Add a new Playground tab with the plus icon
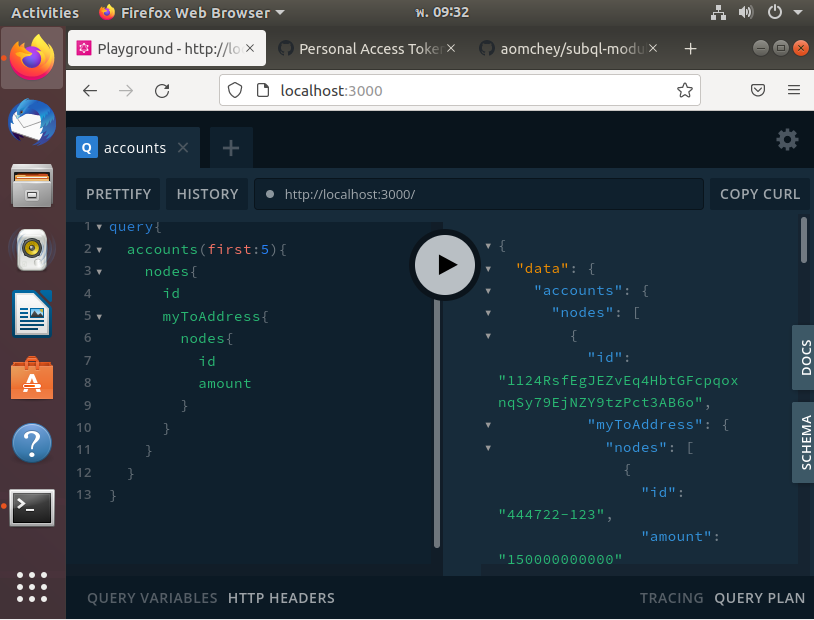Image resolution: width=814 pixels, height=620 pixels. pos(231,147)
